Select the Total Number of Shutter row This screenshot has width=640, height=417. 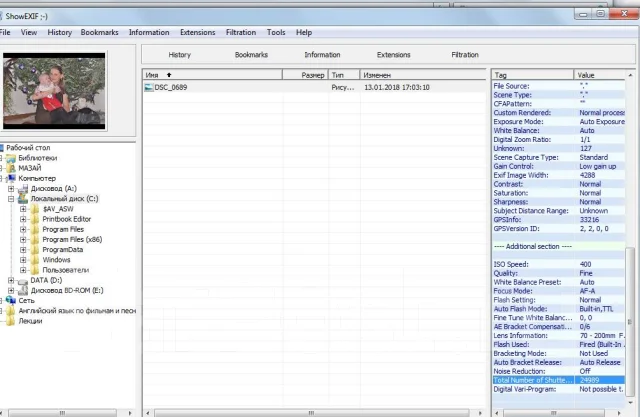click(x=558, y=380)
